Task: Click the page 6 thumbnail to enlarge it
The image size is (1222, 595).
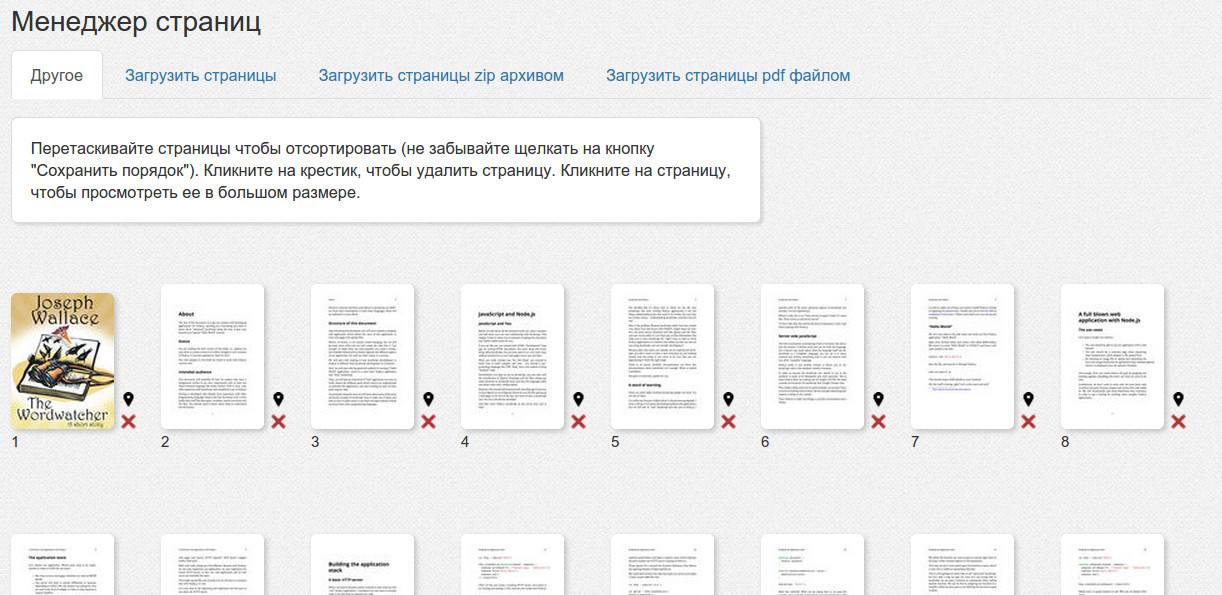Action: (812, 357)
